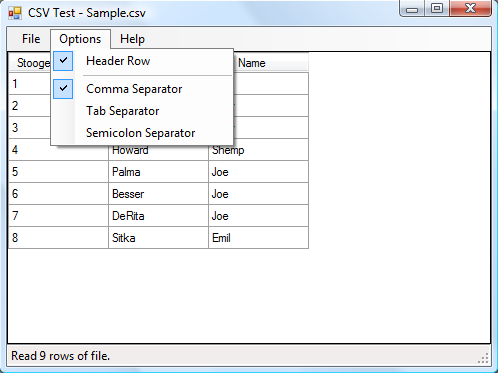Select the Howard cell

pos(158,153)
